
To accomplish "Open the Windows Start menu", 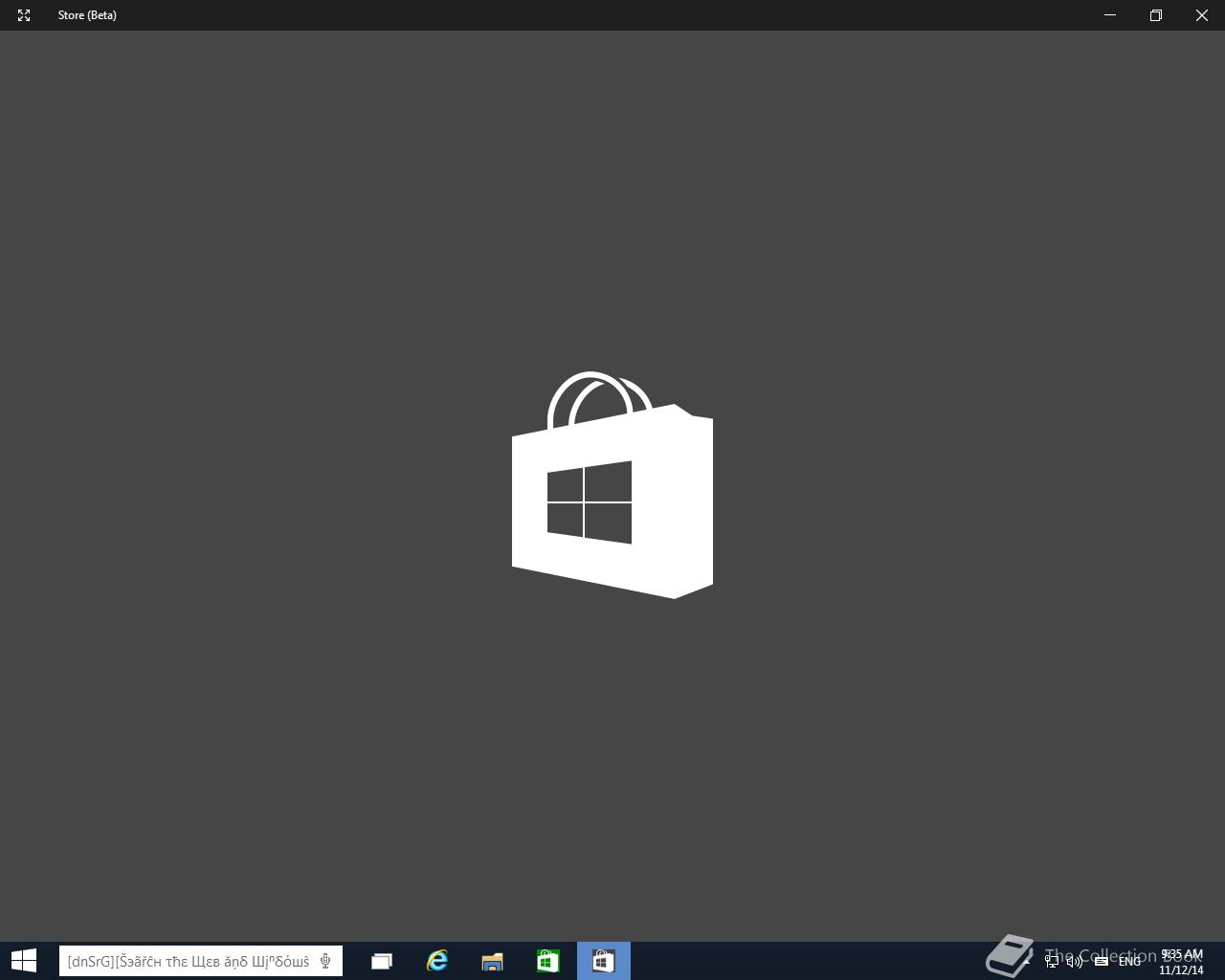I will 24,961.
